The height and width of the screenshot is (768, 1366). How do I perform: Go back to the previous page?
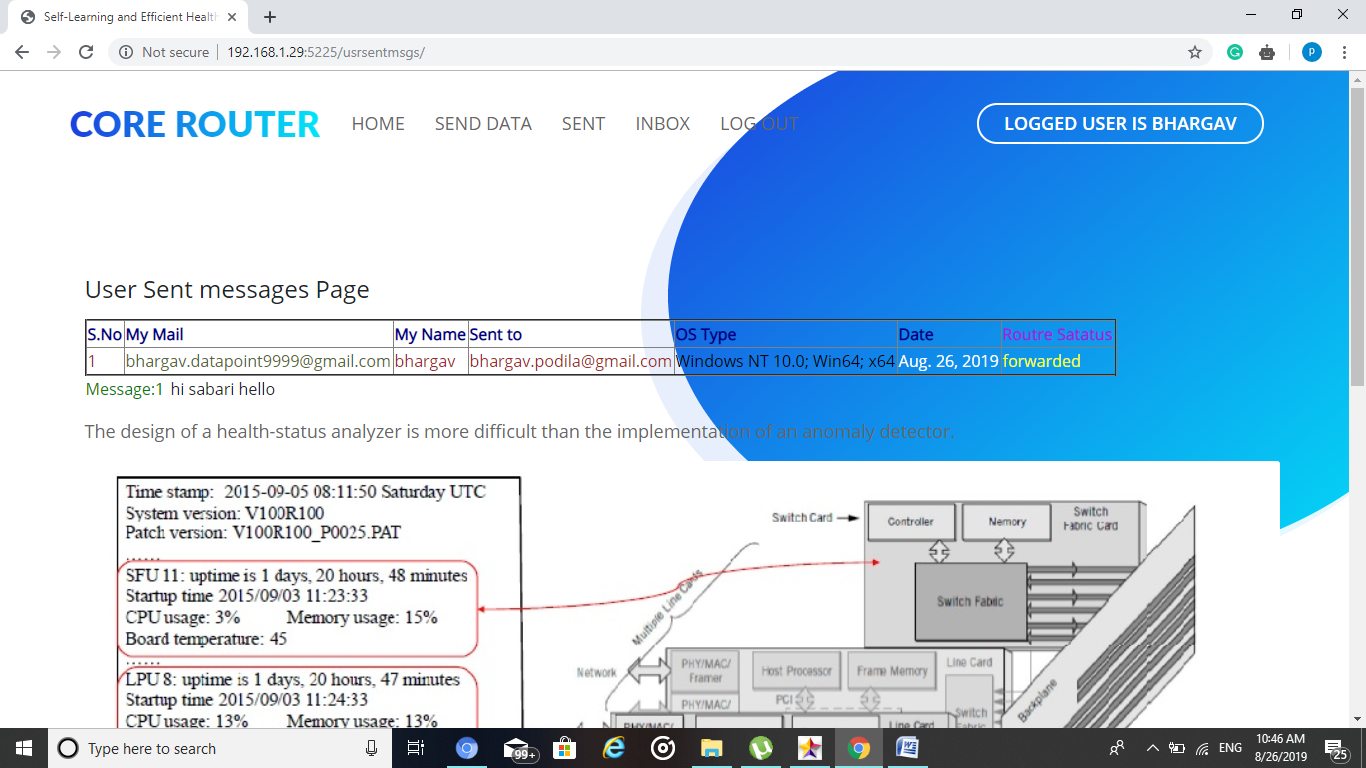point(22,52)
